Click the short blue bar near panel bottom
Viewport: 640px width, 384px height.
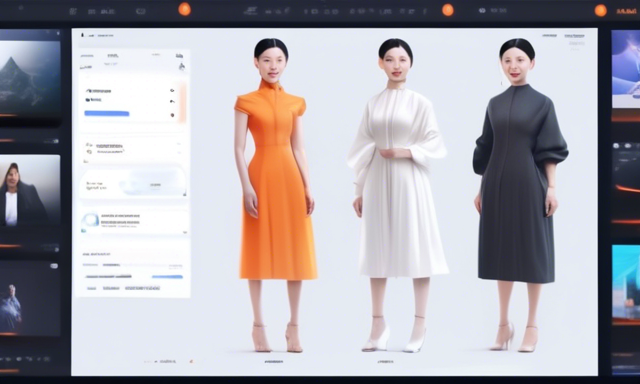point(167,277)
